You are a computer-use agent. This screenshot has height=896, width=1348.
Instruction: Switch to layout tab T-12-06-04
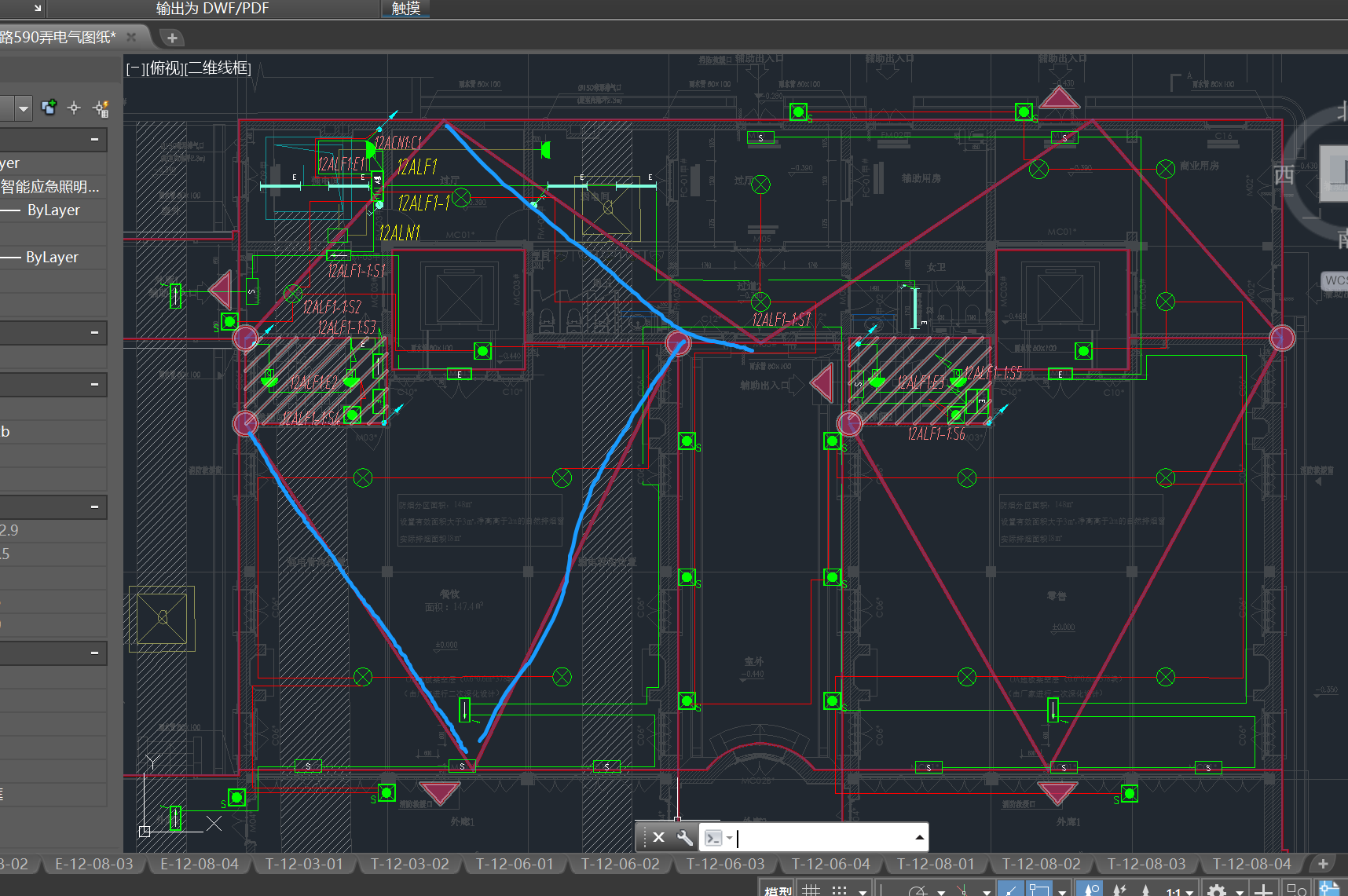pyautogui.click(x=831, y=864)
